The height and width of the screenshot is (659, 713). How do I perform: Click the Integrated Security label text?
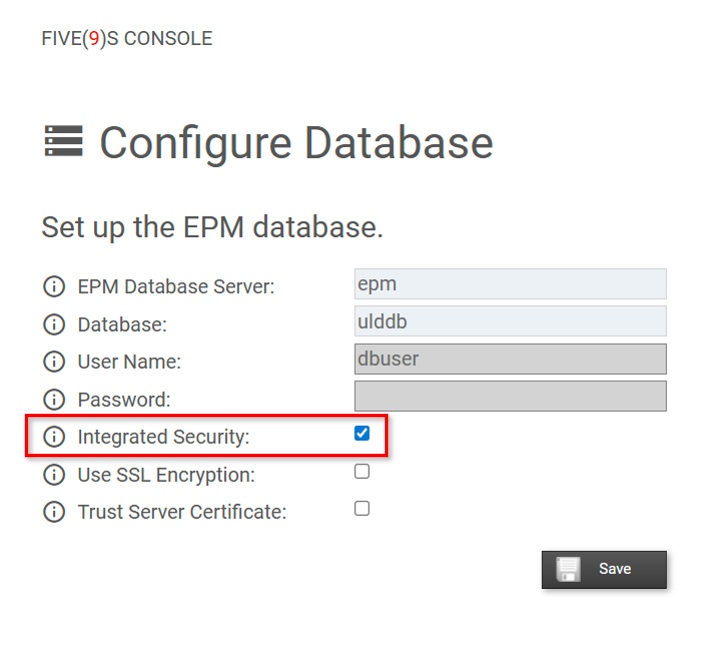click(164, 437)
